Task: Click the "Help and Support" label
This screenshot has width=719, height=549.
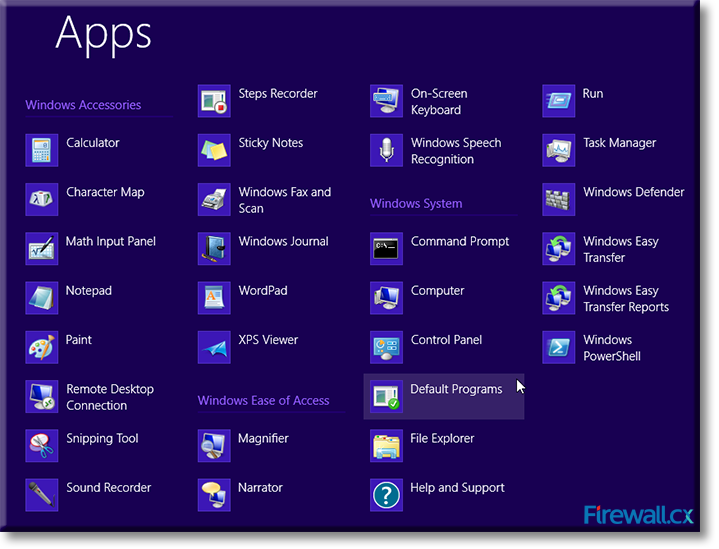Action: tap(457, 488)
